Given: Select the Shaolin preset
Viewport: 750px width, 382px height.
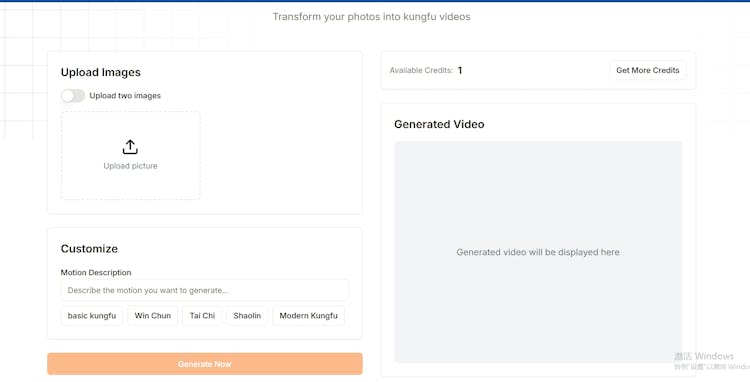Looking at the screenshot, I should 247,316.
